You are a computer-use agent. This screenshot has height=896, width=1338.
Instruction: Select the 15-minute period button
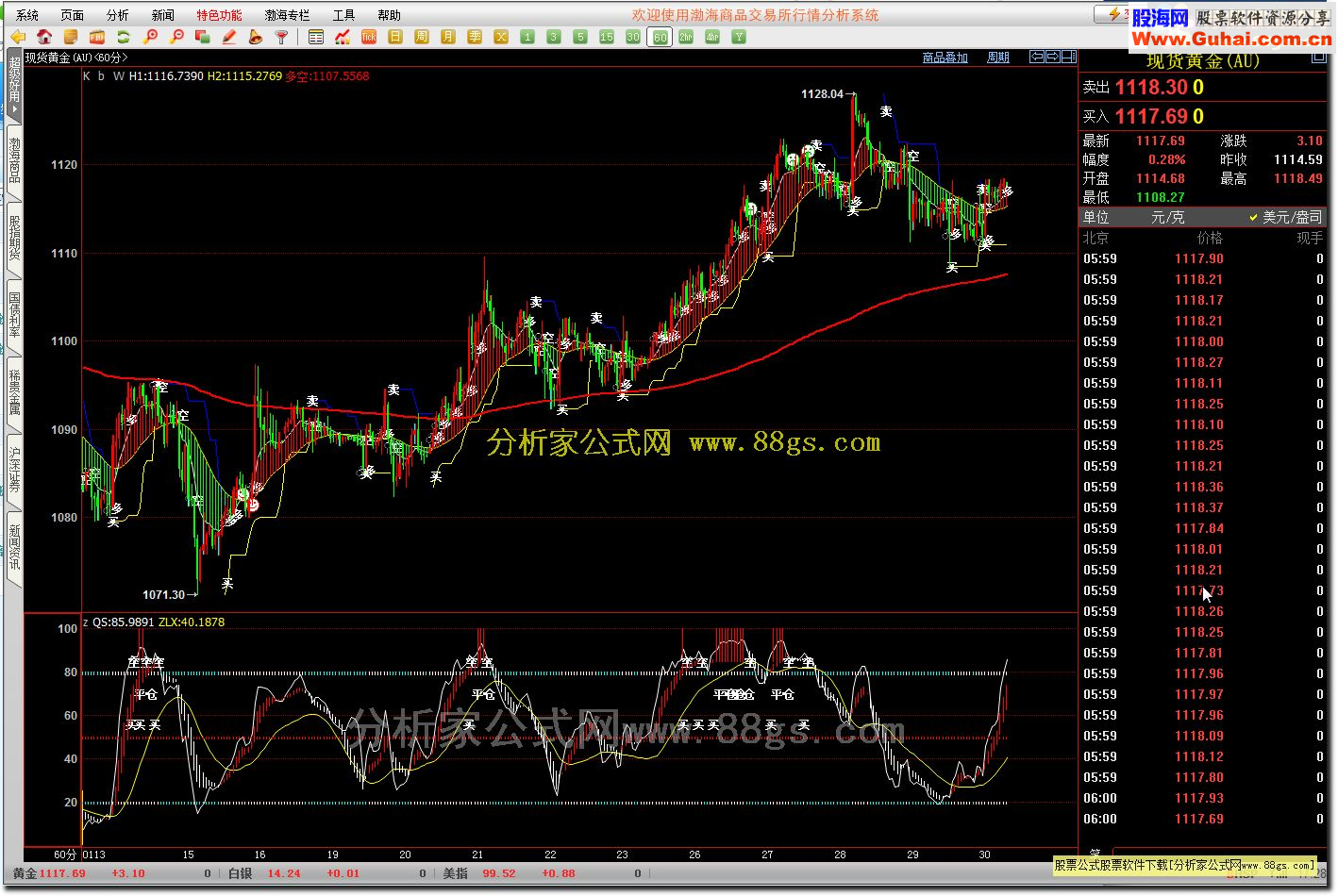coord(607,37)
